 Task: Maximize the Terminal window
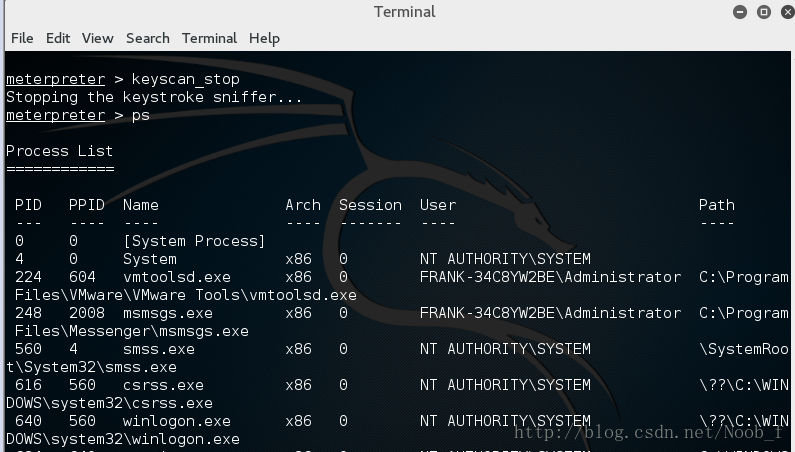tap(764, 12)
